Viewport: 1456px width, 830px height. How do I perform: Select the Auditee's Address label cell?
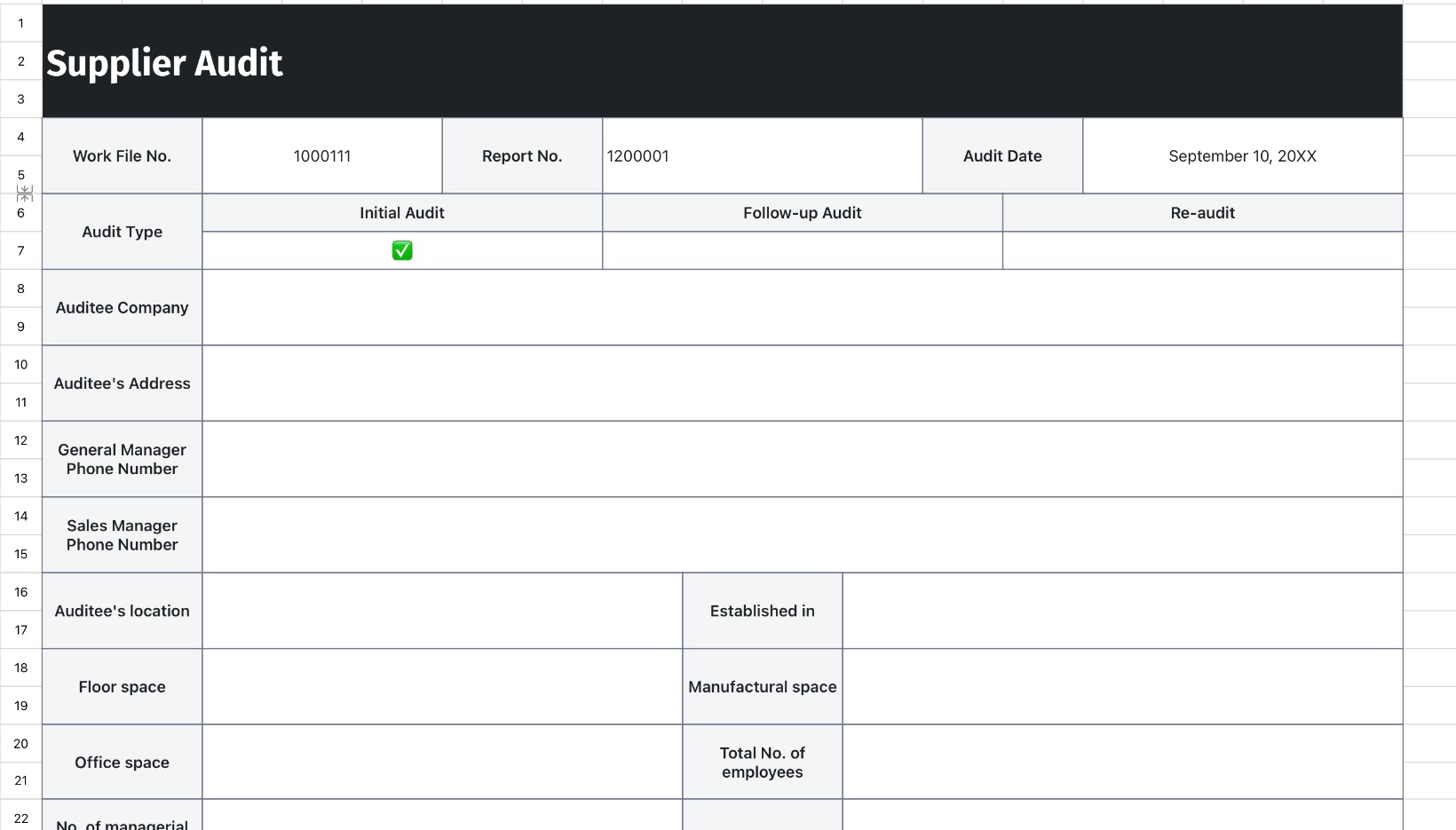(123, 383)
